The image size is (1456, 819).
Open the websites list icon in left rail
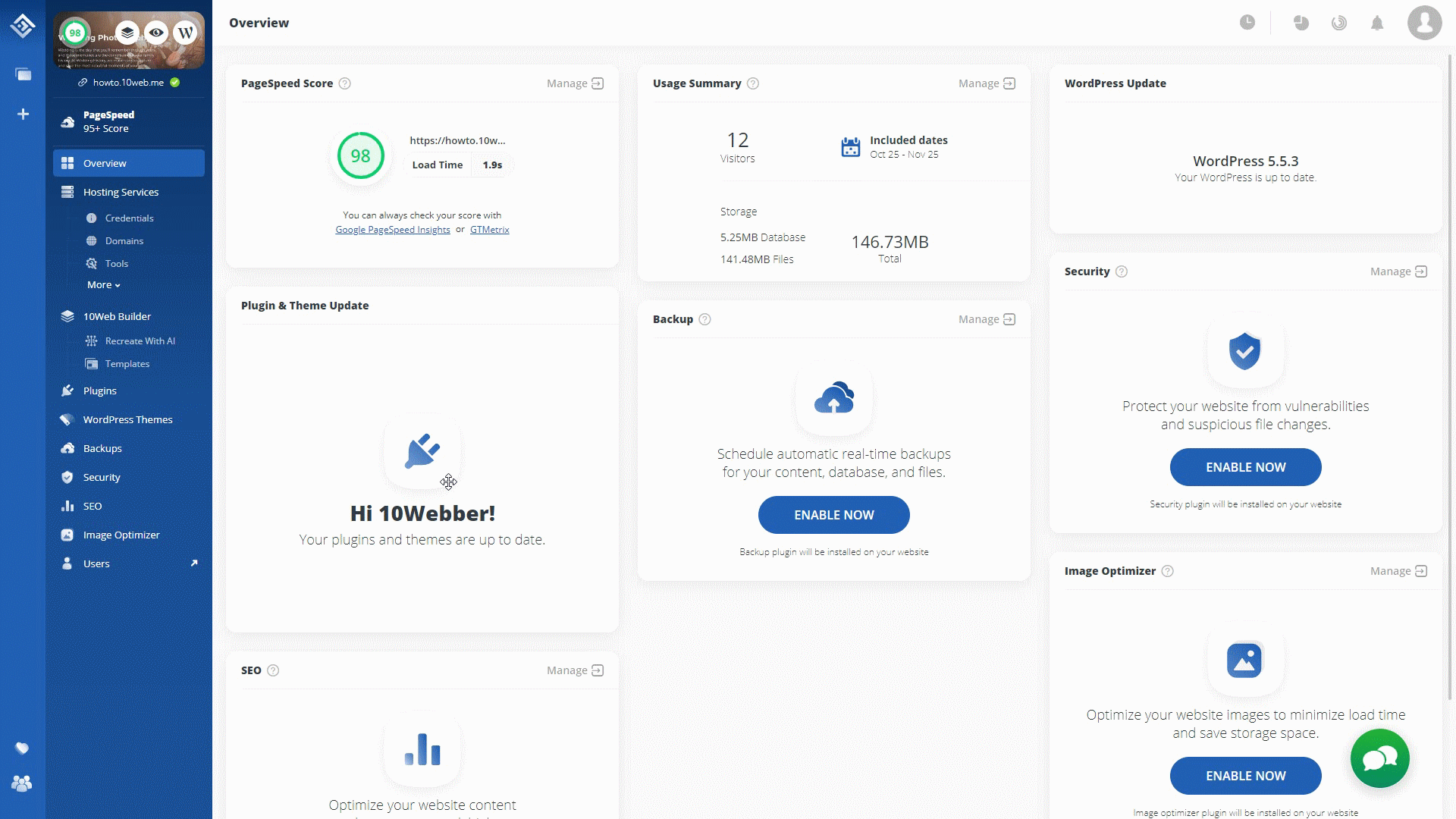24,74
